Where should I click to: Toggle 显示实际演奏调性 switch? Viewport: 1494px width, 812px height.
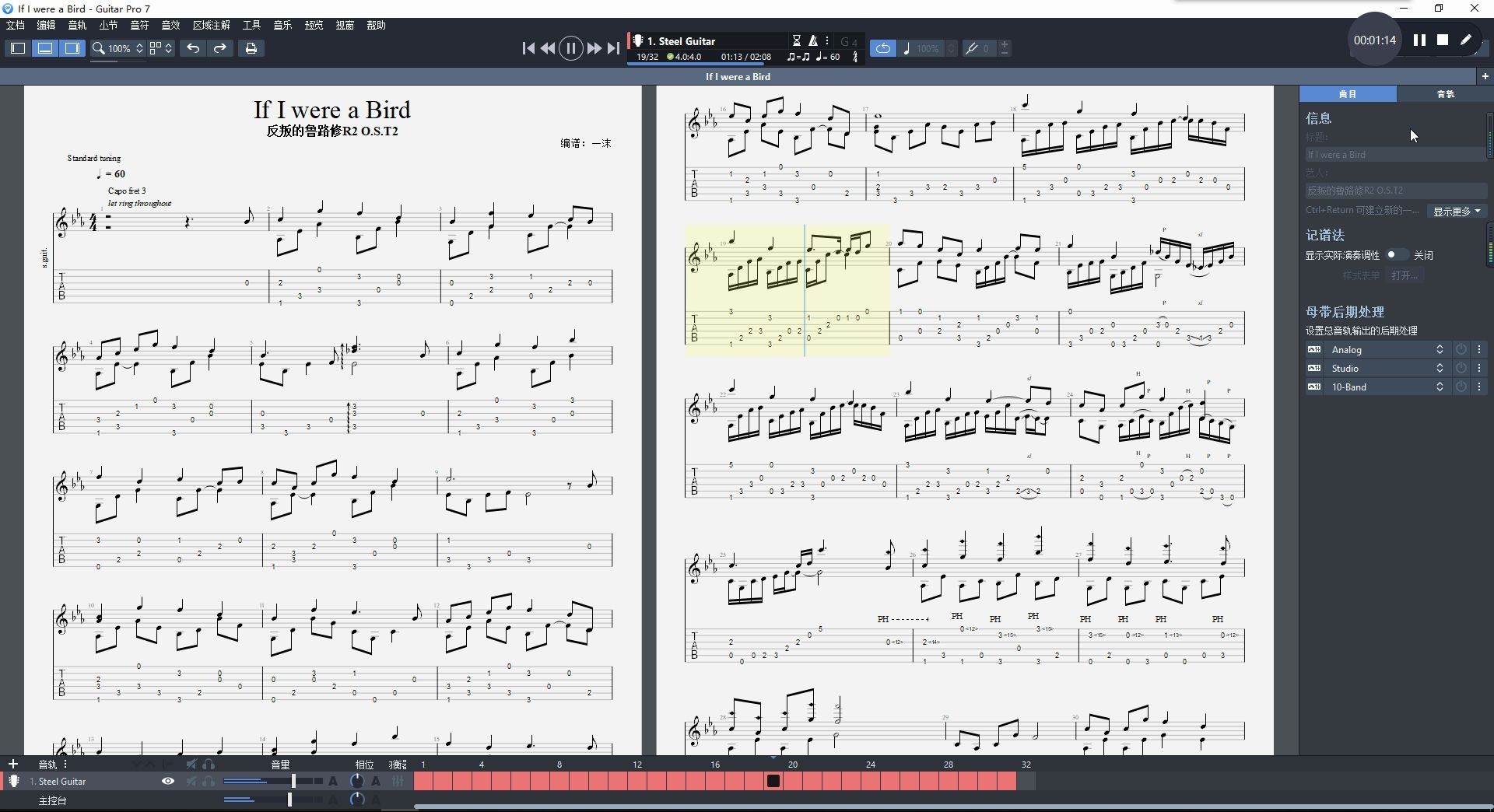click(1397, 255)
